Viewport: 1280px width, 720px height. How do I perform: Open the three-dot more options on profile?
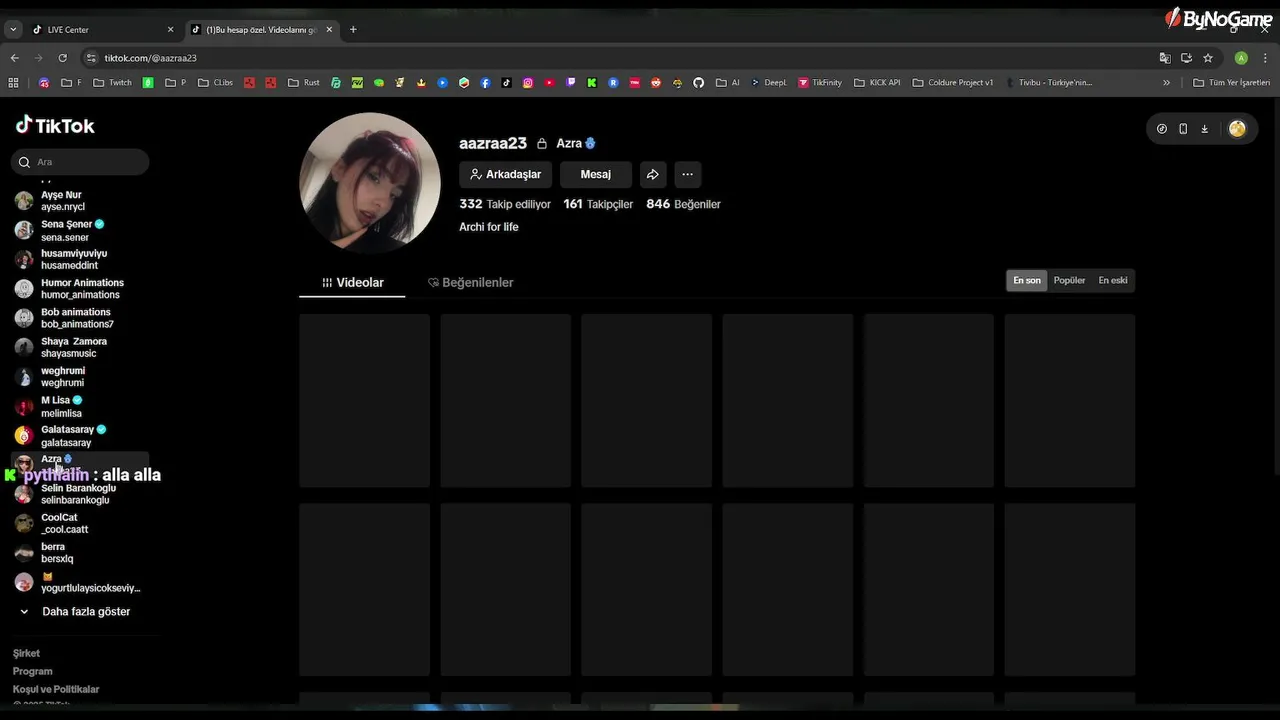687,174
